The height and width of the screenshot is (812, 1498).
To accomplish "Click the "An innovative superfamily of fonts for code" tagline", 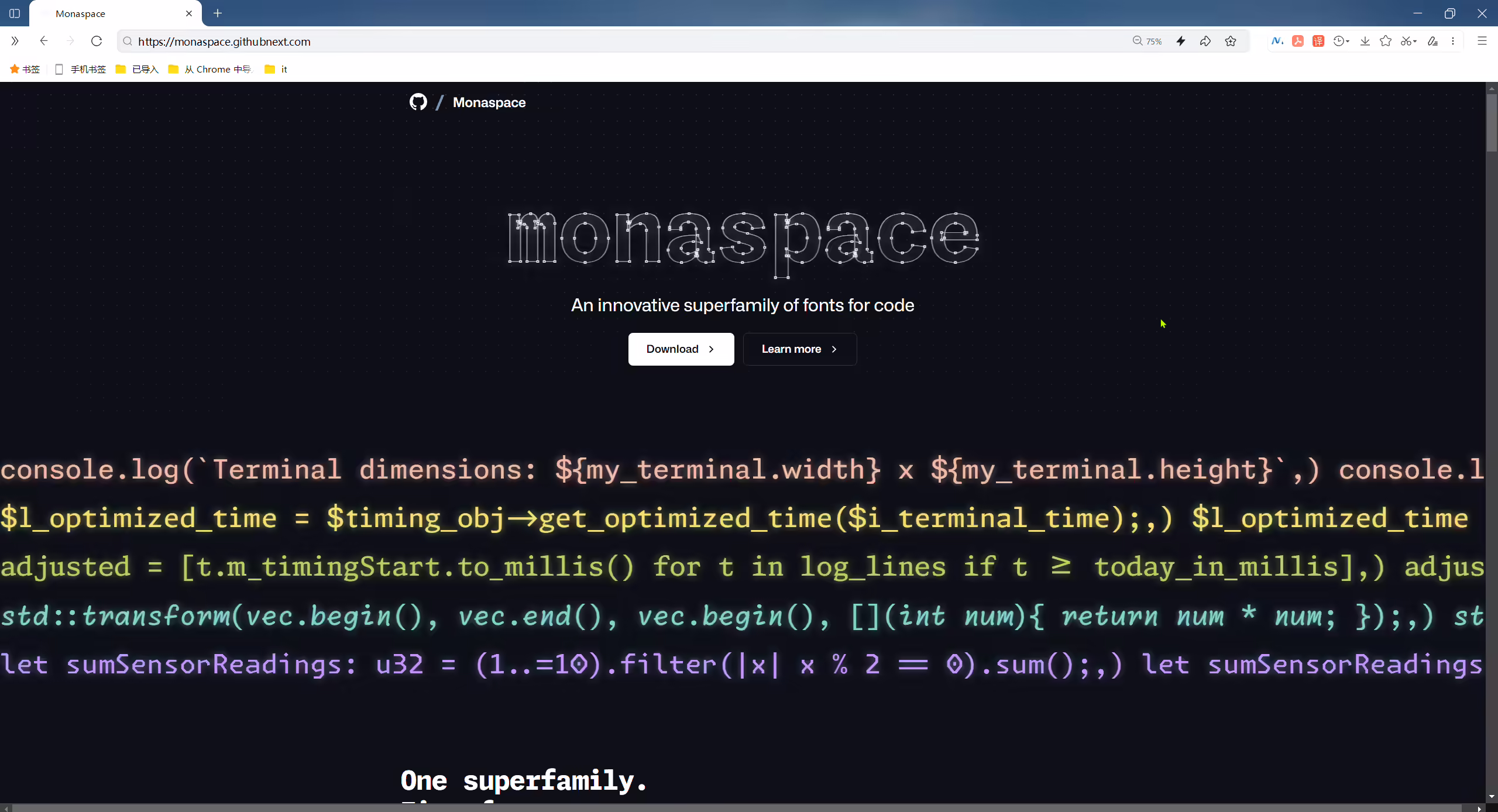I will pos(743,305).
